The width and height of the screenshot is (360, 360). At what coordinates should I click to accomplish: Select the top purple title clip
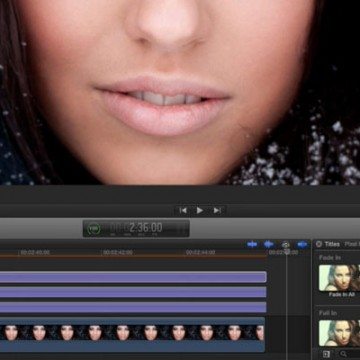click(133, 277)
